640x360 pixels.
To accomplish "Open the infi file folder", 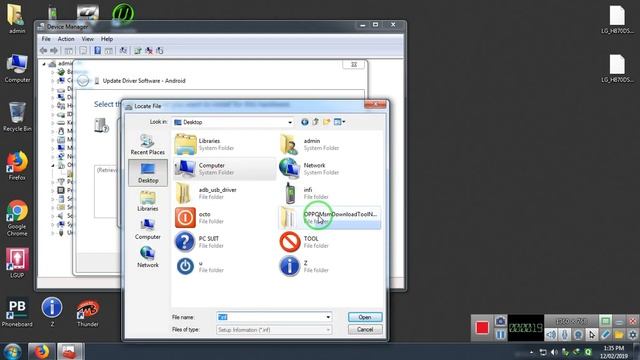I will click(x=330, y=193).
